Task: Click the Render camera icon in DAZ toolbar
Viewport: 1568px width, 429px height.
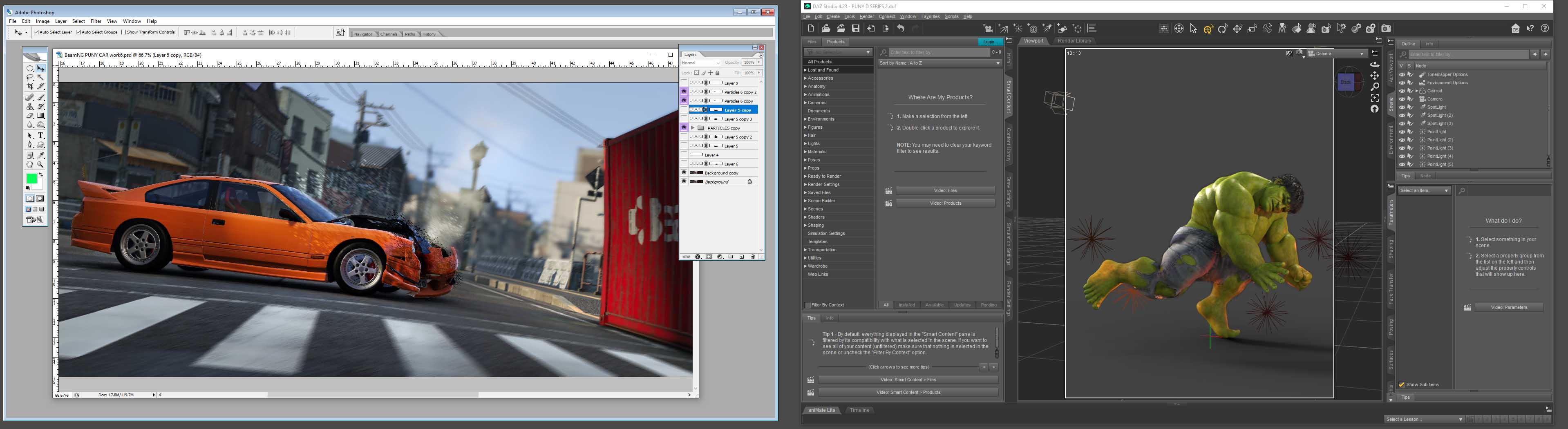Action: coord(1387,29)
